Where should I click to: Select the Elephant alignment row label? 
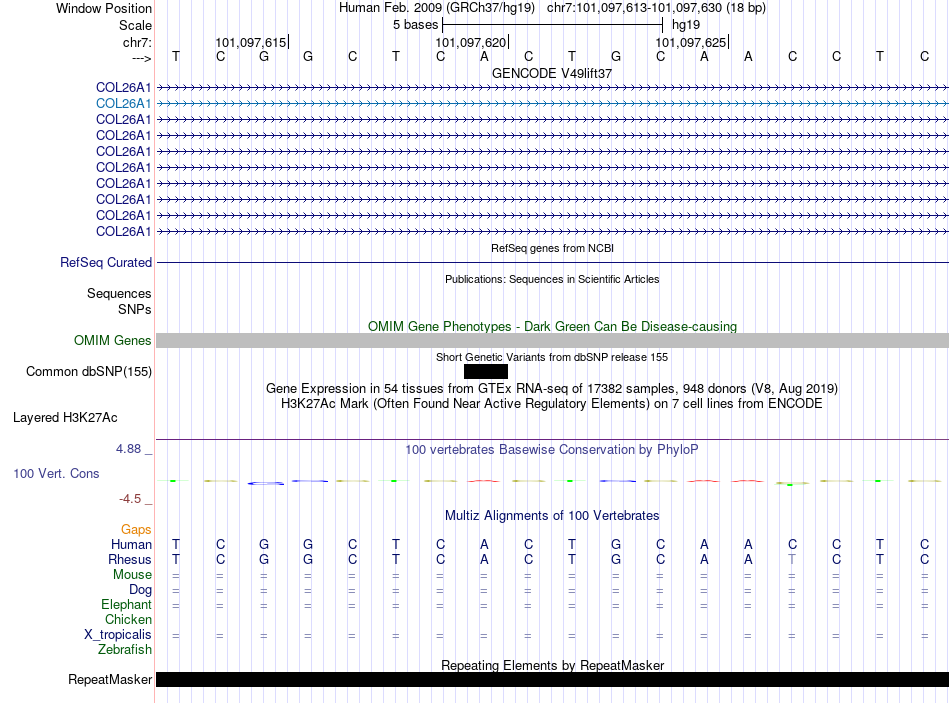tap(126, 605)
